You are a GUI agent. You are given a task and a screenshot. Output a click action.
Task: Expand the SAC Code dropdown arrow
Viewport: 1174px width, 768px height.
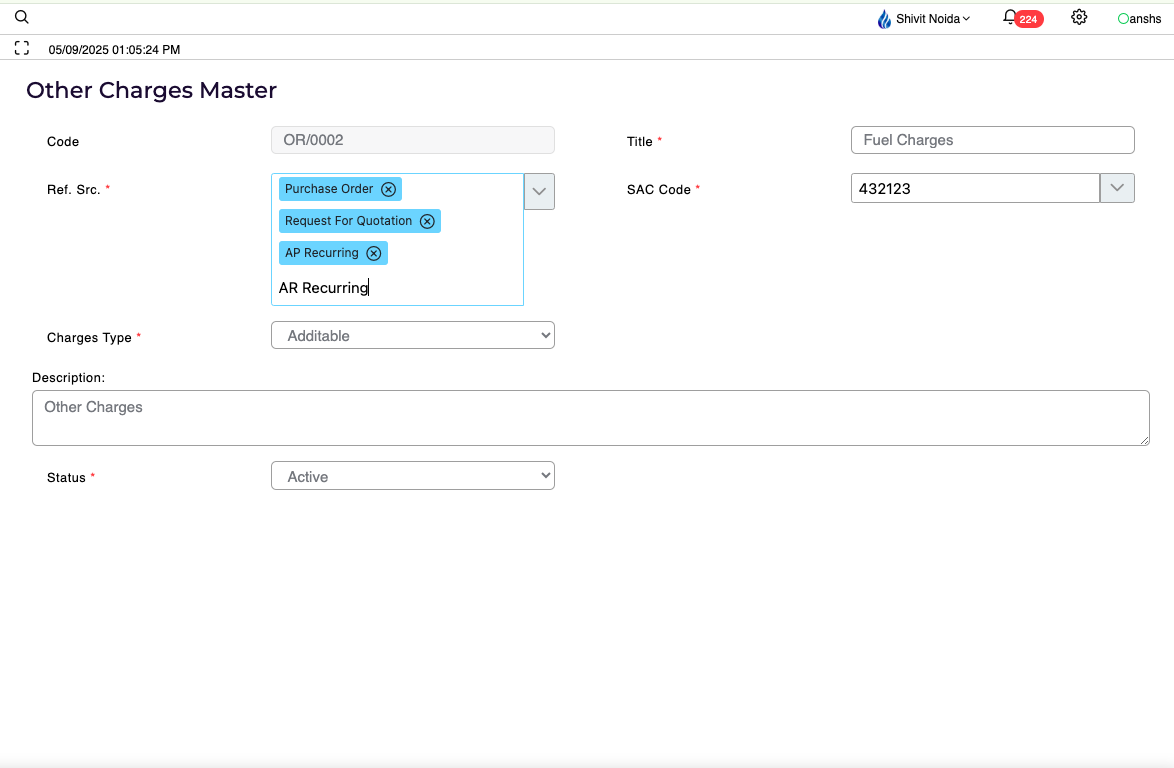point(1117,188)
